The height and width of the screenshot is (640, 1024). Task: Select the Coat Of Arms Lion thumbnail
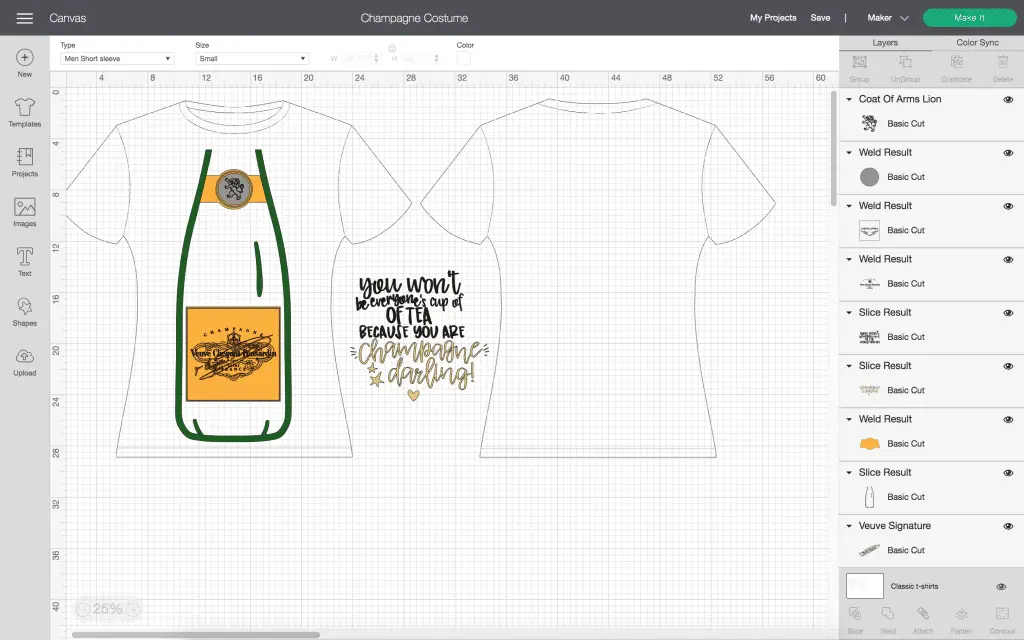[869, 123]
